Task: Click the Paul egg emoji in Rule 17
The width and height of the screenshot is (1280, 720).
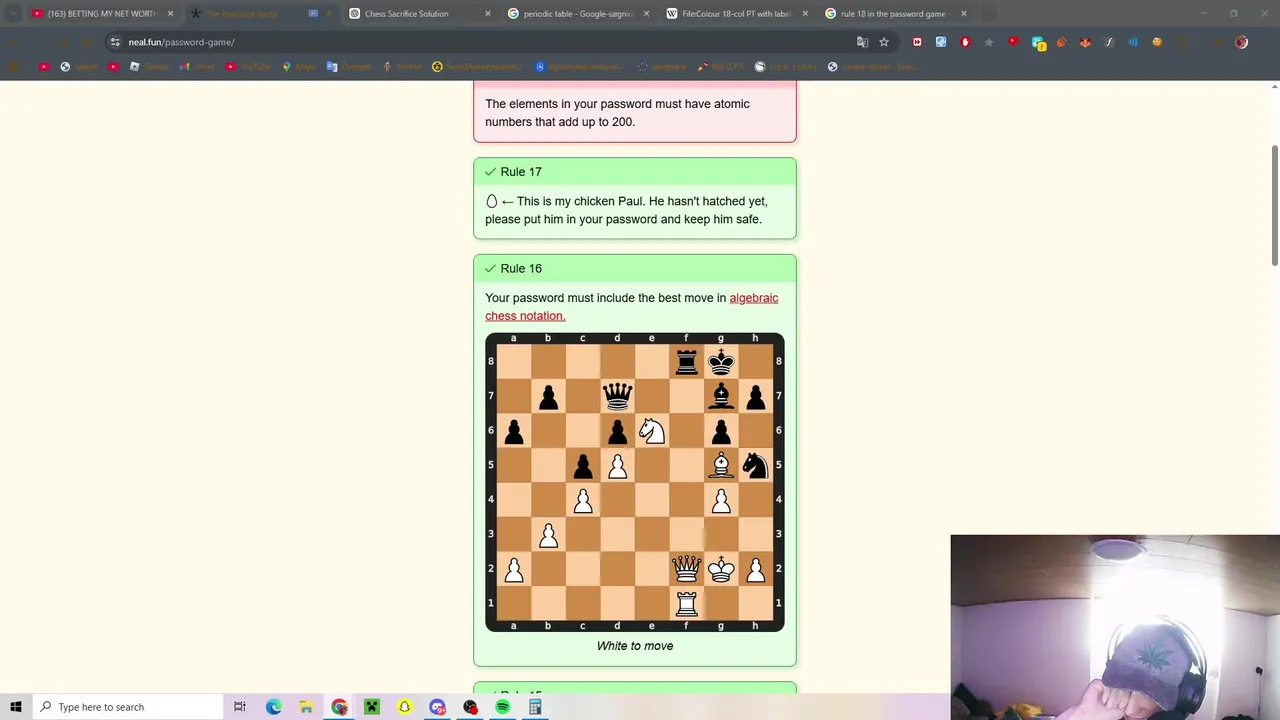Action: click(491, 201)
